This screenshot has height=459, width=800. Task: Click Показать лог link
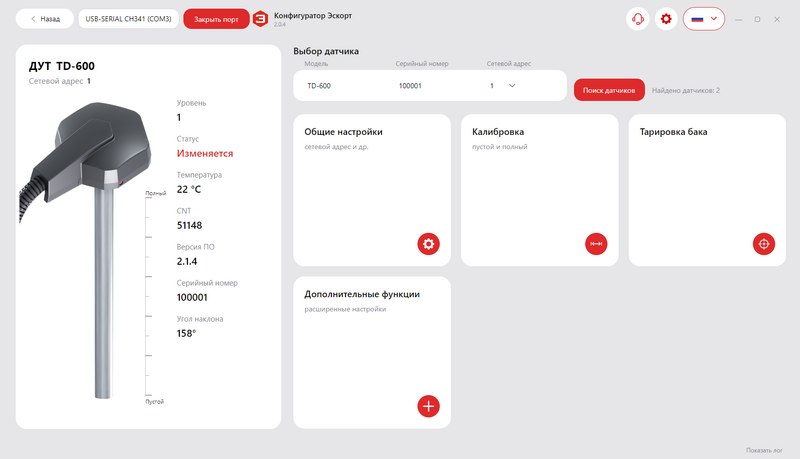[x=764, y=450]
